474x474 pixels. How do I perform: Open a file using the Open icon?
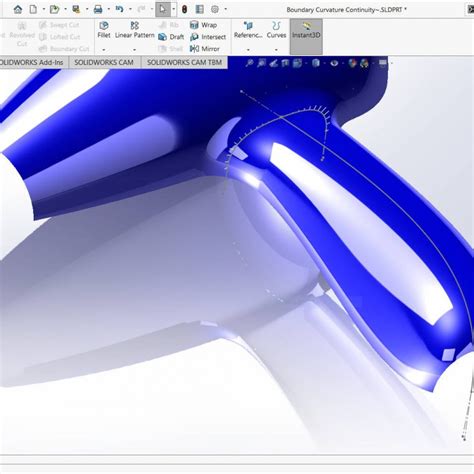pyautogui.click(x=54, y=9)
